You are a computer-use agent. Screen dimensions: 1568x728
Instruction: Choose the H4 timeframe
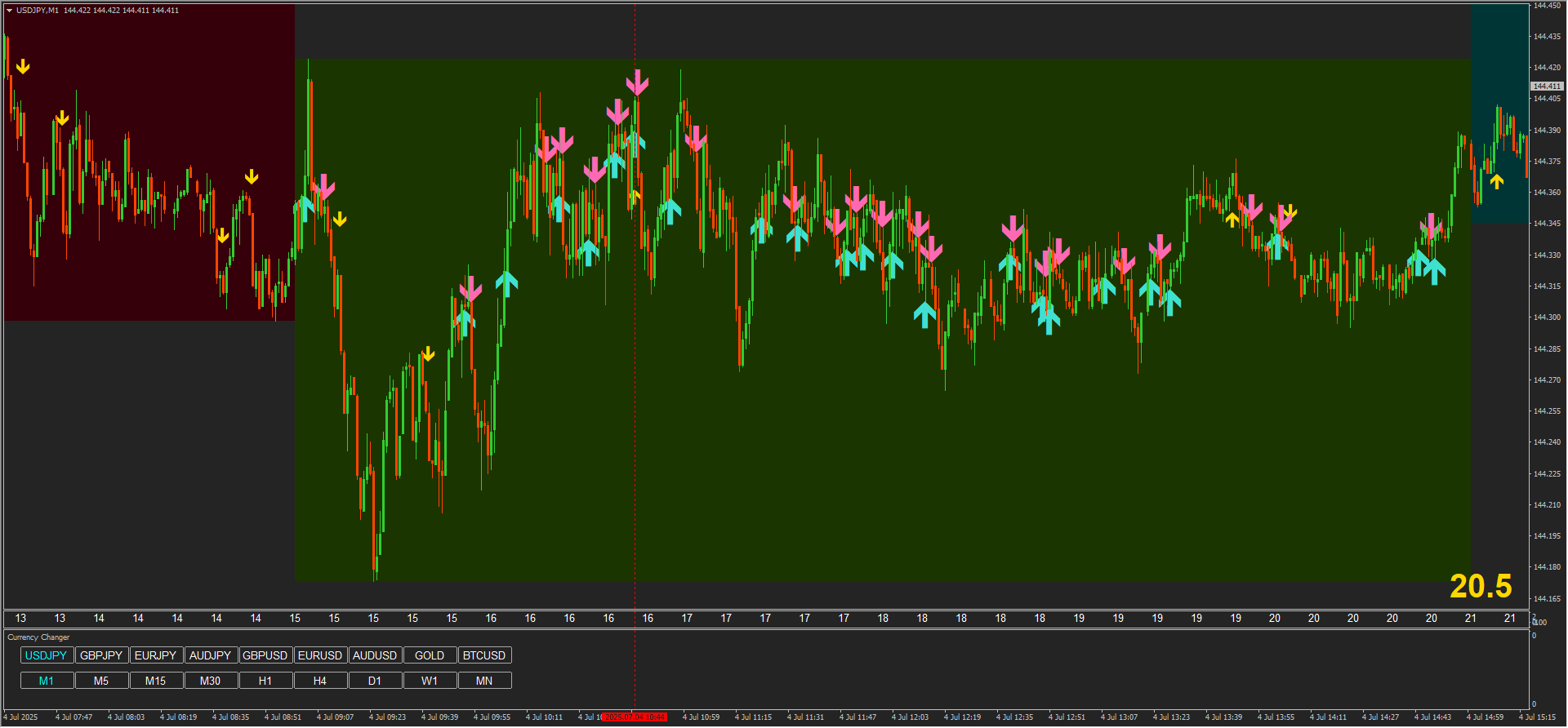click(x=320, y=681)
